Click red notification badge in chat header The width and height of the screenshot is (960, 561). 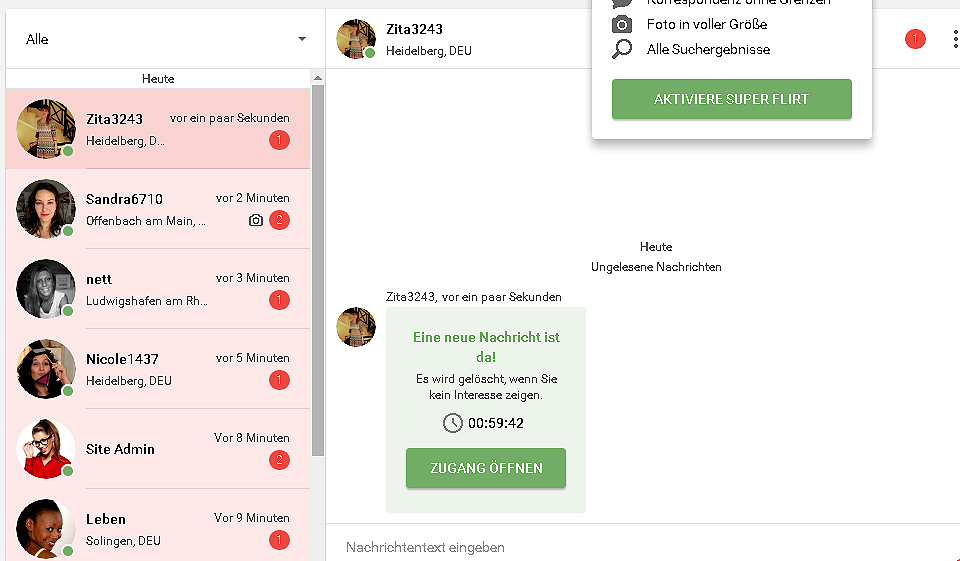pyautogui.click(x=915, y=39)
